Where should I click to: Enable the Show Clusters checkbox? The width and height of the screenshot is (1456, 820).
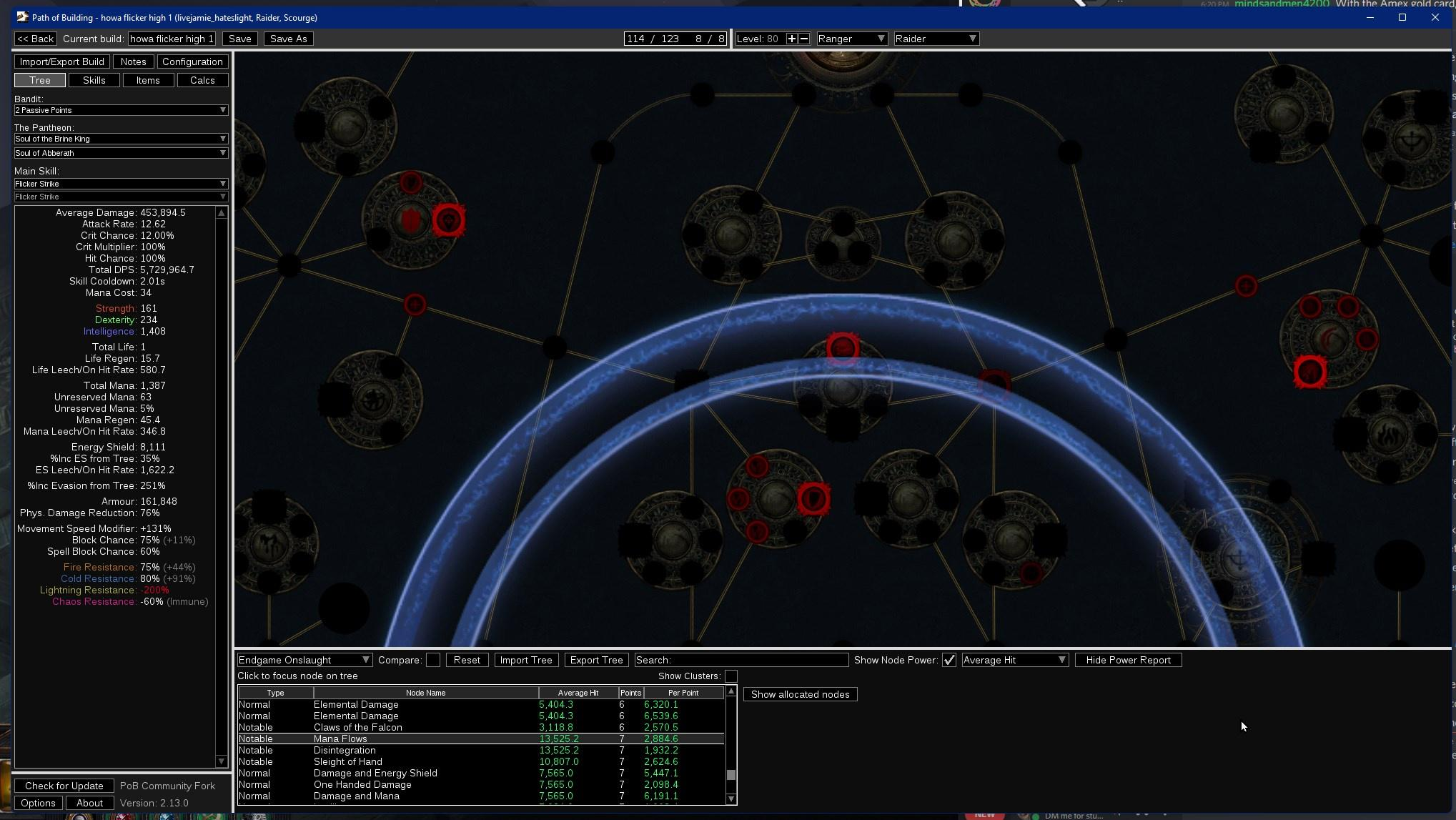(x=731, y=676)
